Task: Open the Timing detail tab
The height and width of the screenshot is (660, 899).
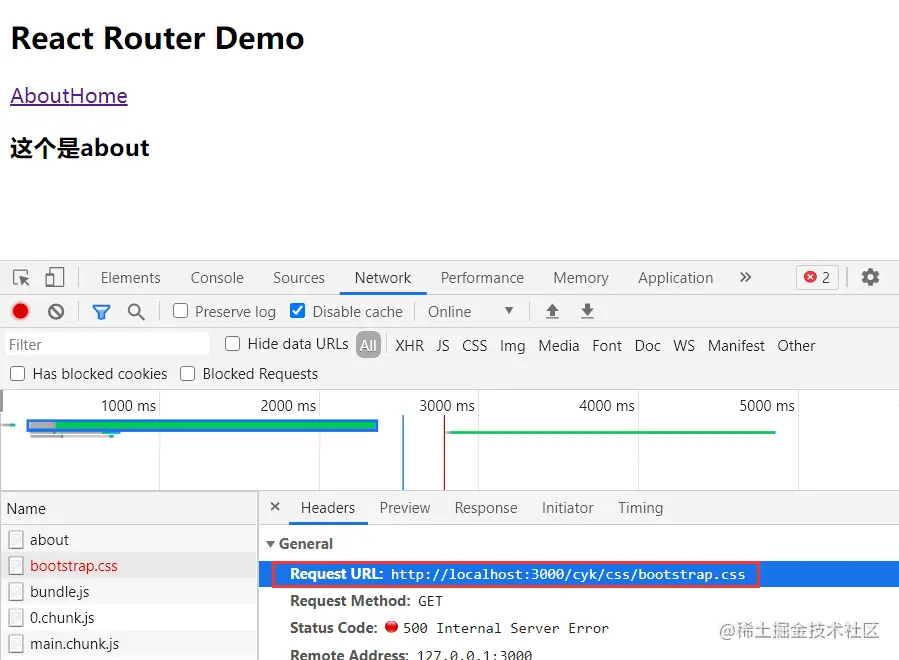Action: 640,508
